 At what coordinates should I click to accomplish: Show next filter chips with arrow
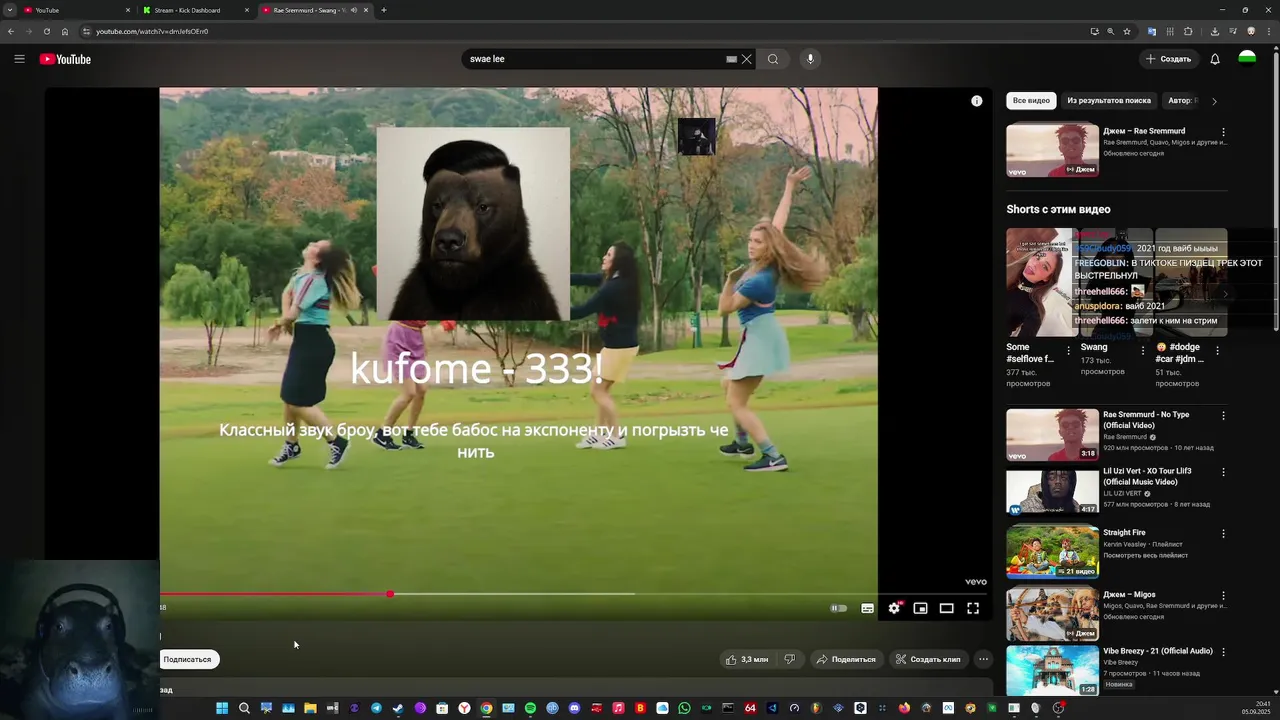(1214, 101)
